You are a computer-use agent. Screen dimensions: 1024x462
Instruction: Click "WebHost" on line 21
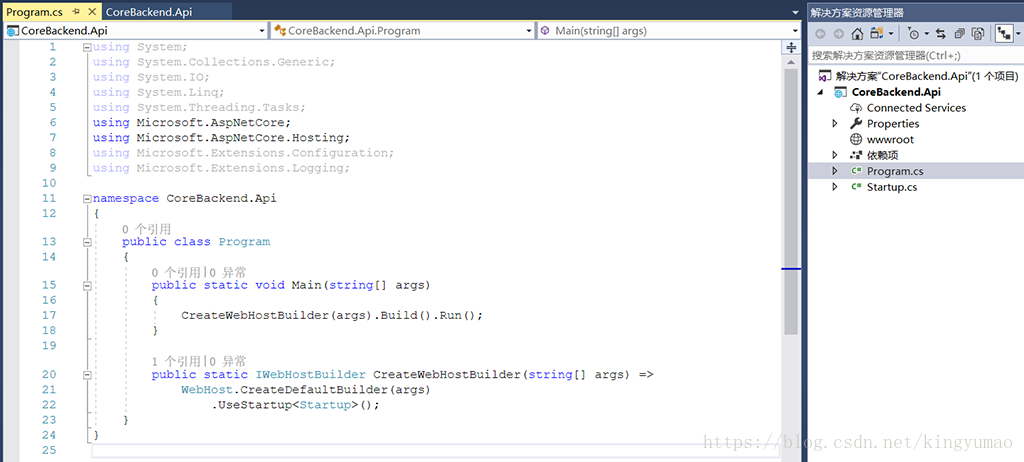pyautogui.click(x=207, y=390)
